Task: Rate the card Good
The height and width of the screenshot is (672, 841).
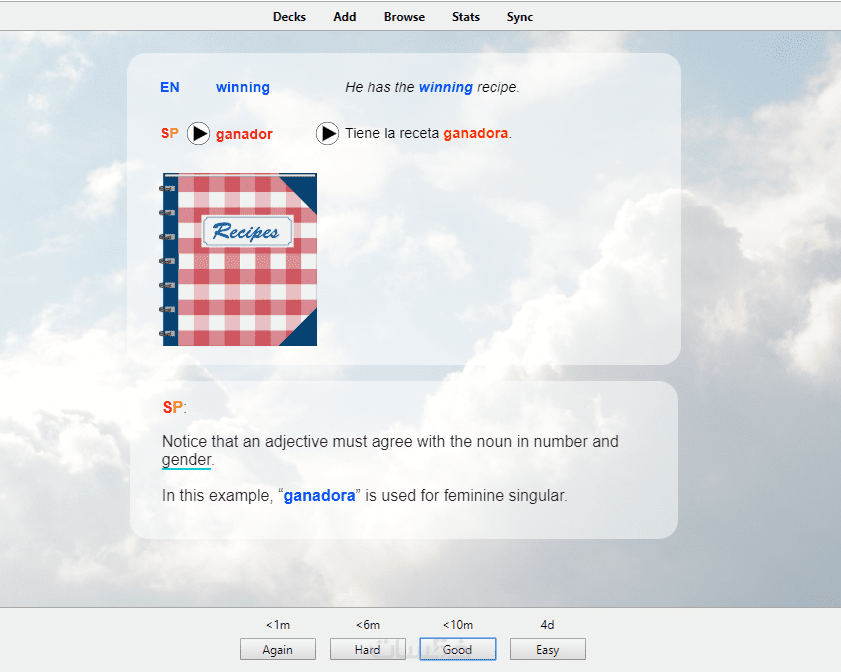Action: pos(458,649)
